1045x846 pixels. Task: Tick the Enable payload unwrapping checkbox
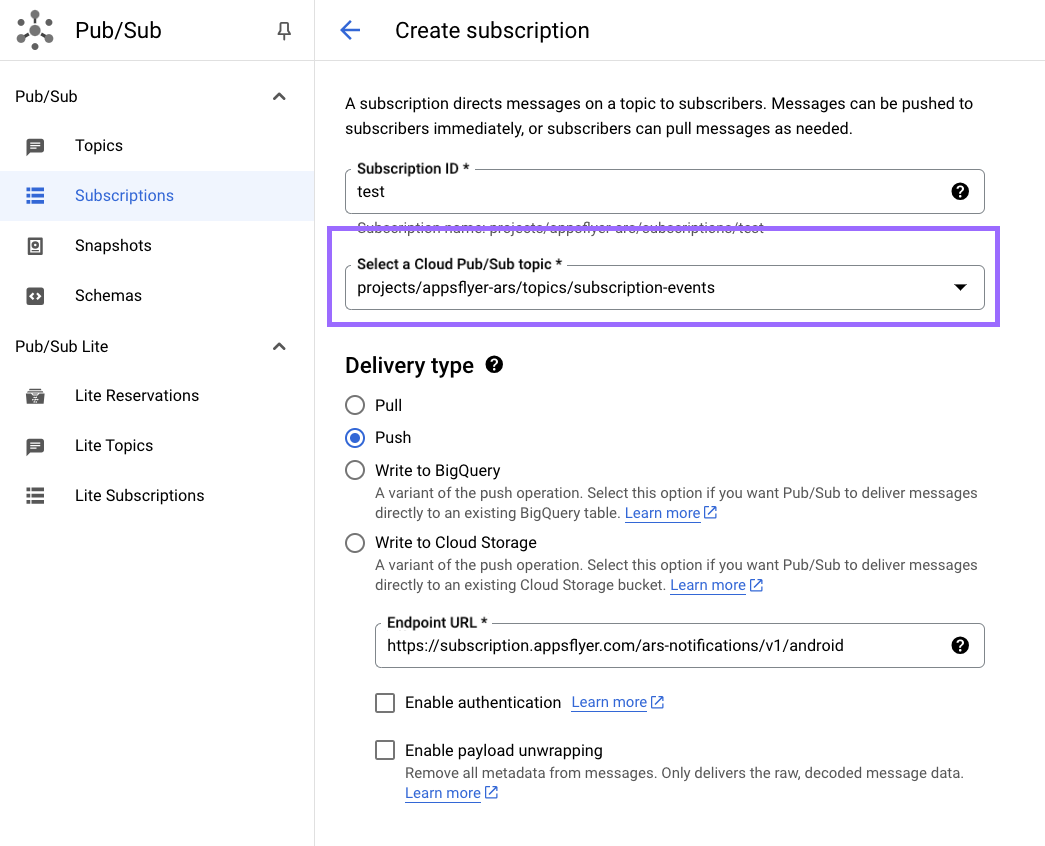pos(385,750)
